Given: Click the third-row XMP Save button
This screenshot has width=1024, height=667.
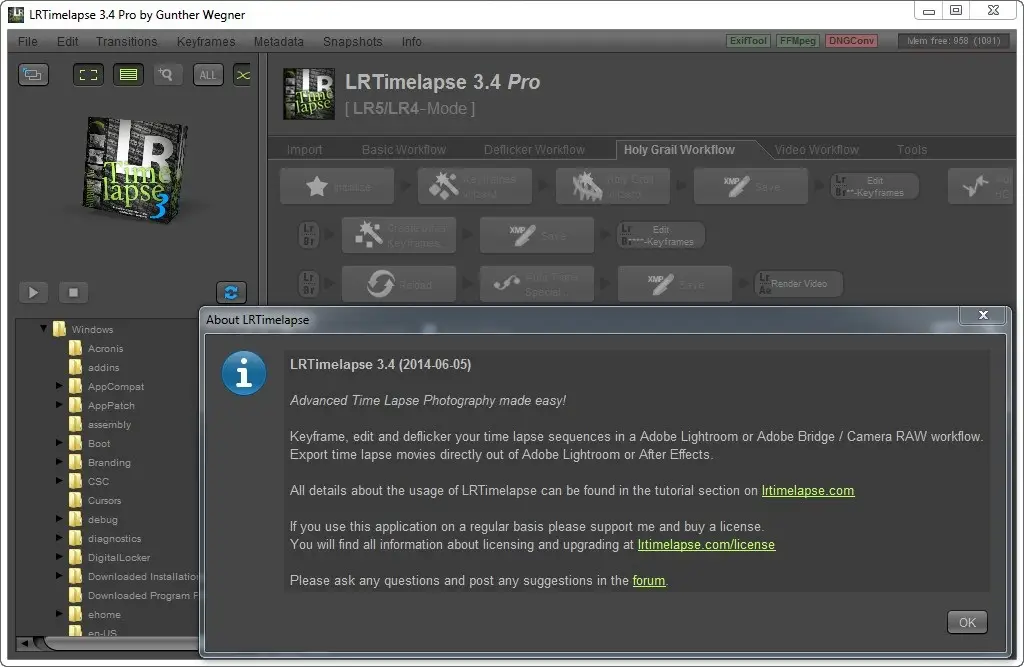Looking at the screenshot, I should [x=675, y=284].
